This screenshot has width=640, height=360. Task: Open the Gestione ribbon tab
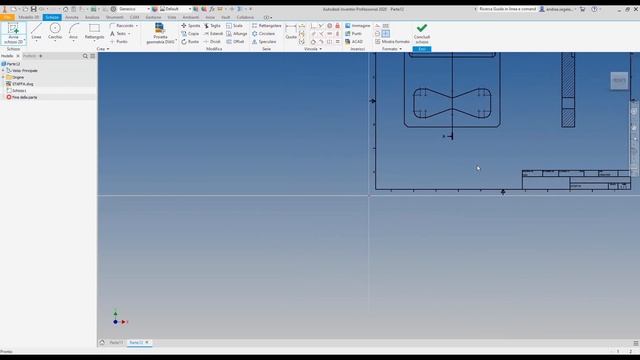click(x=153, y=17)
